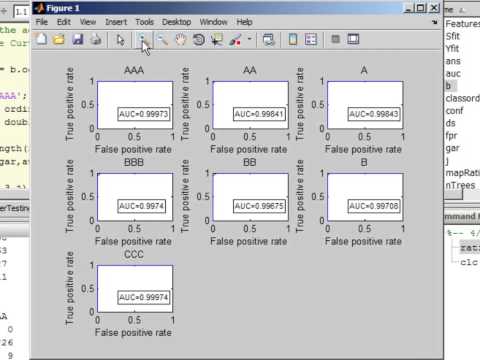
Task: Click the New Figure toolbar icon
Action: 41,39
